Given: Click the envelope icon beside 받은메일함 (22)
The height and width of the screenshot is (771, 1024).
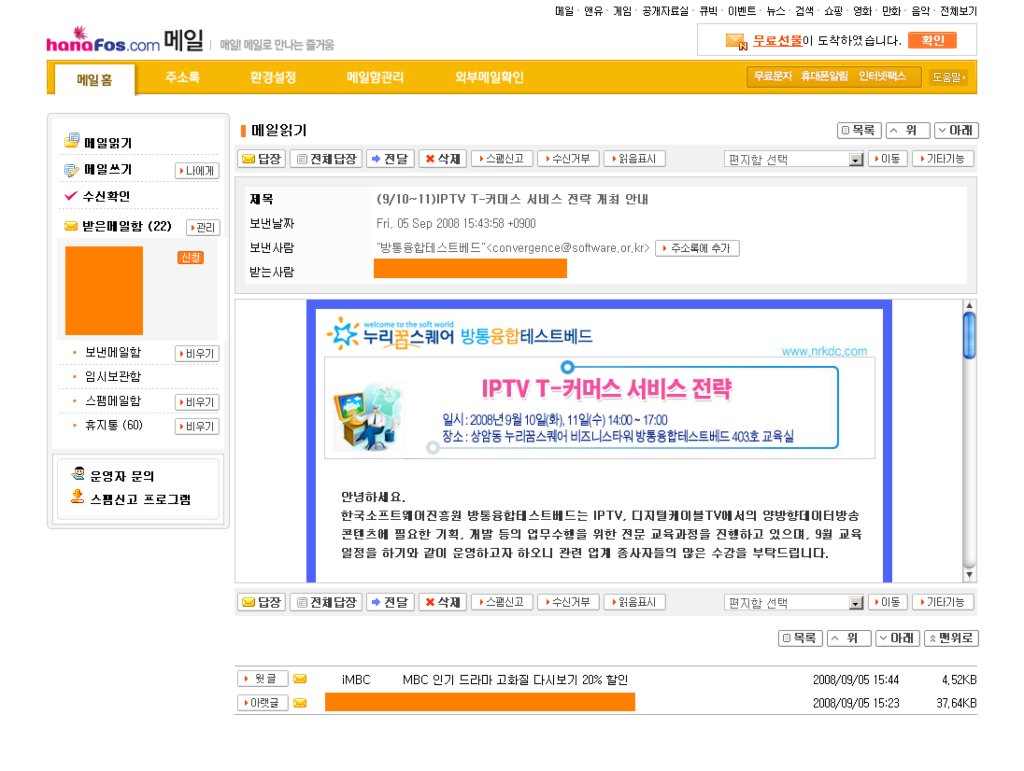Looking at the screenshot, I should click(71, 226).
